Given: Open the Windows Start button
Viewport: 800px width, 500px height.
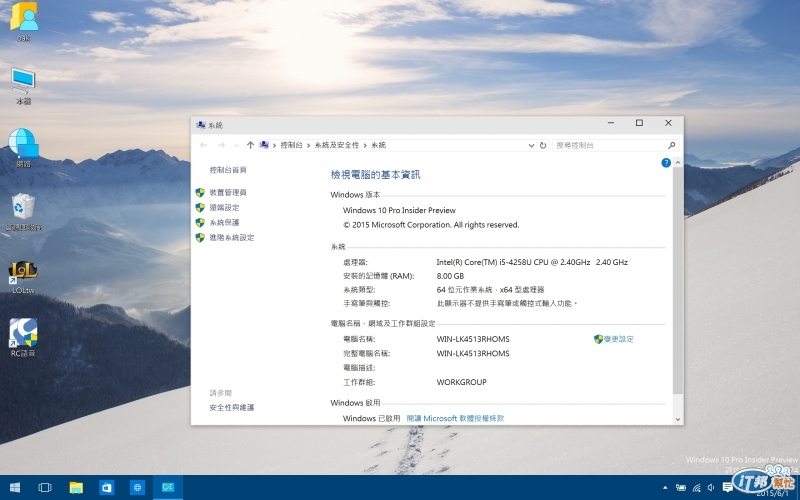Looking at the screenshot, I should 15,488.
